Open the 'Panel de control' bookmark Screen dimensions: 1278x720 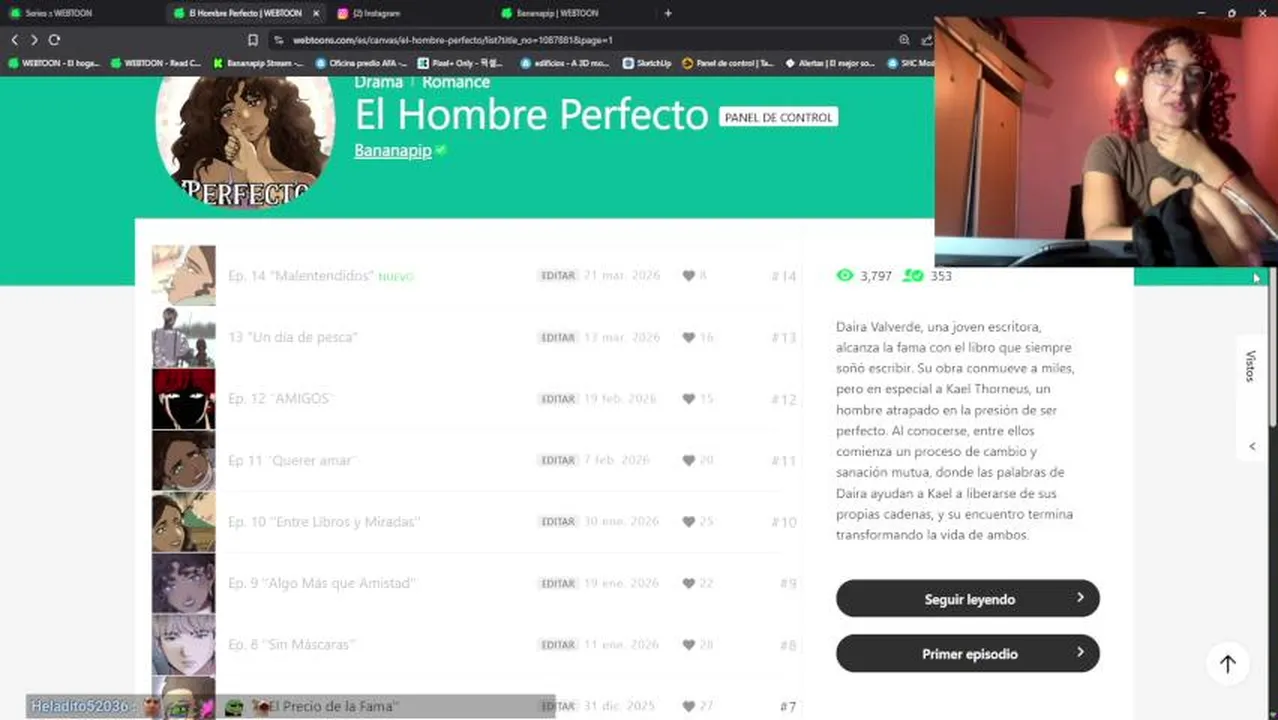[x=728, y=62]
